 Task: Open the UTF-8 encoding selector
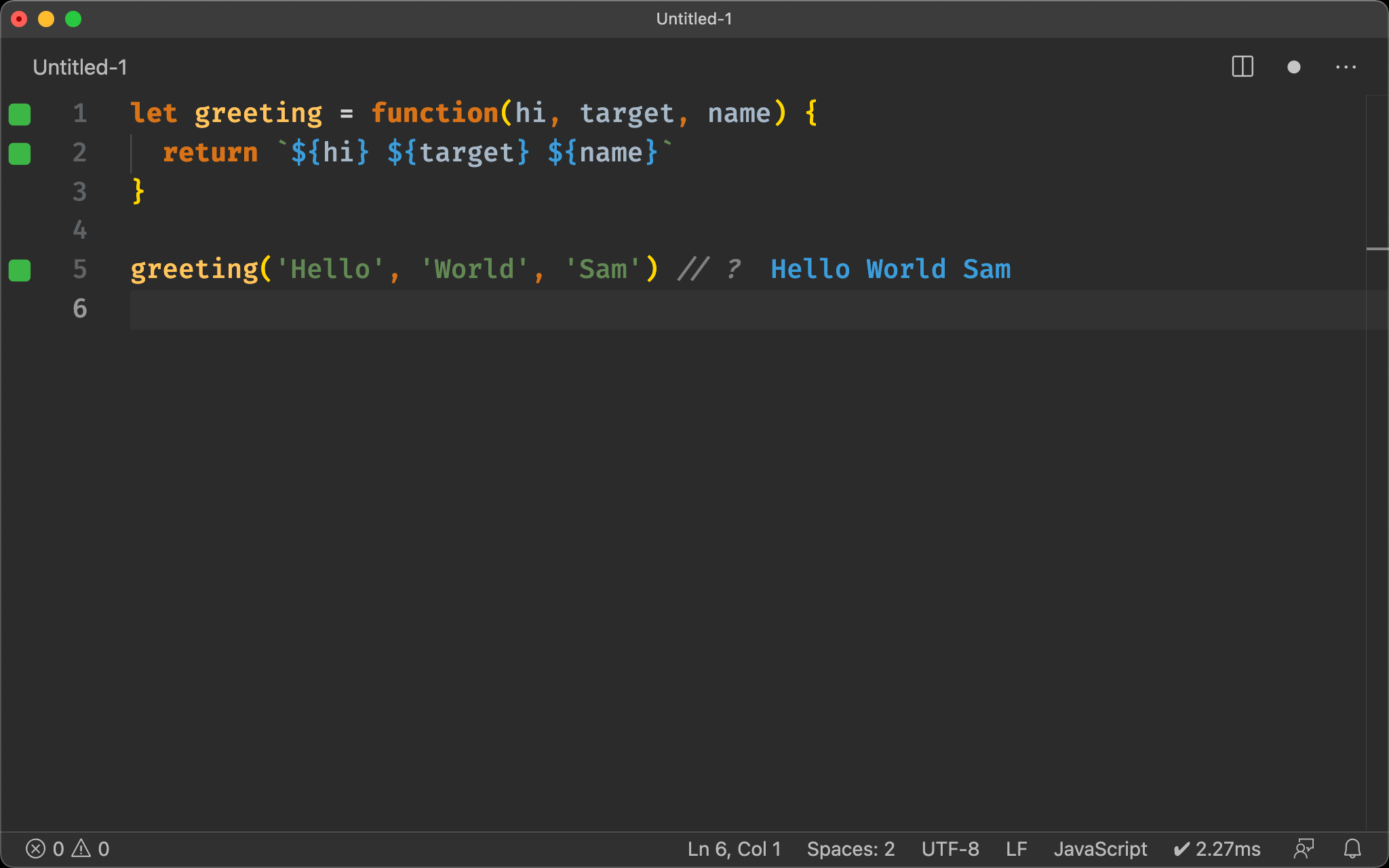coord(950,848)
